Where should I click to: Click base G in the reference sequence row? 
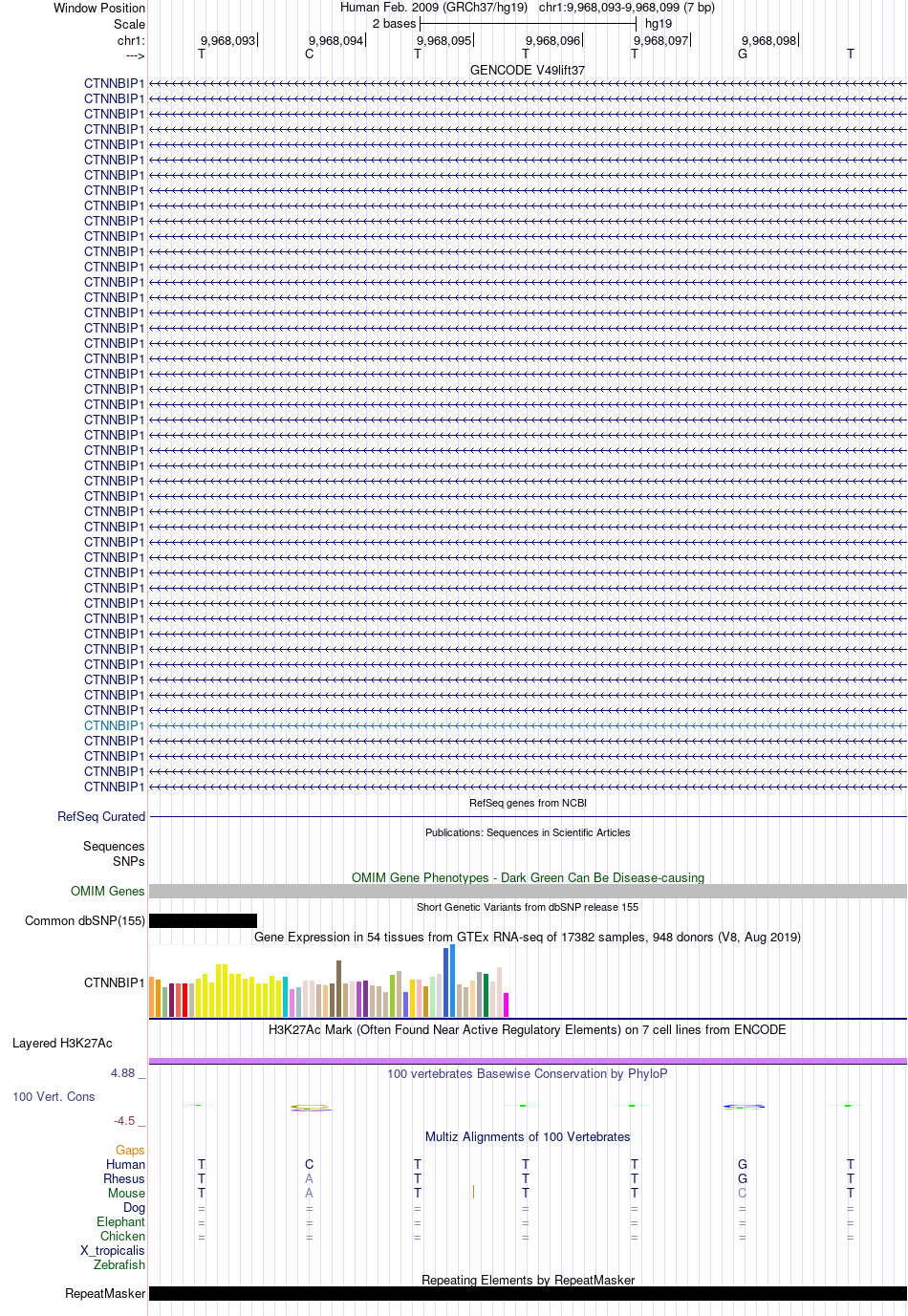[x=743, y=54]
